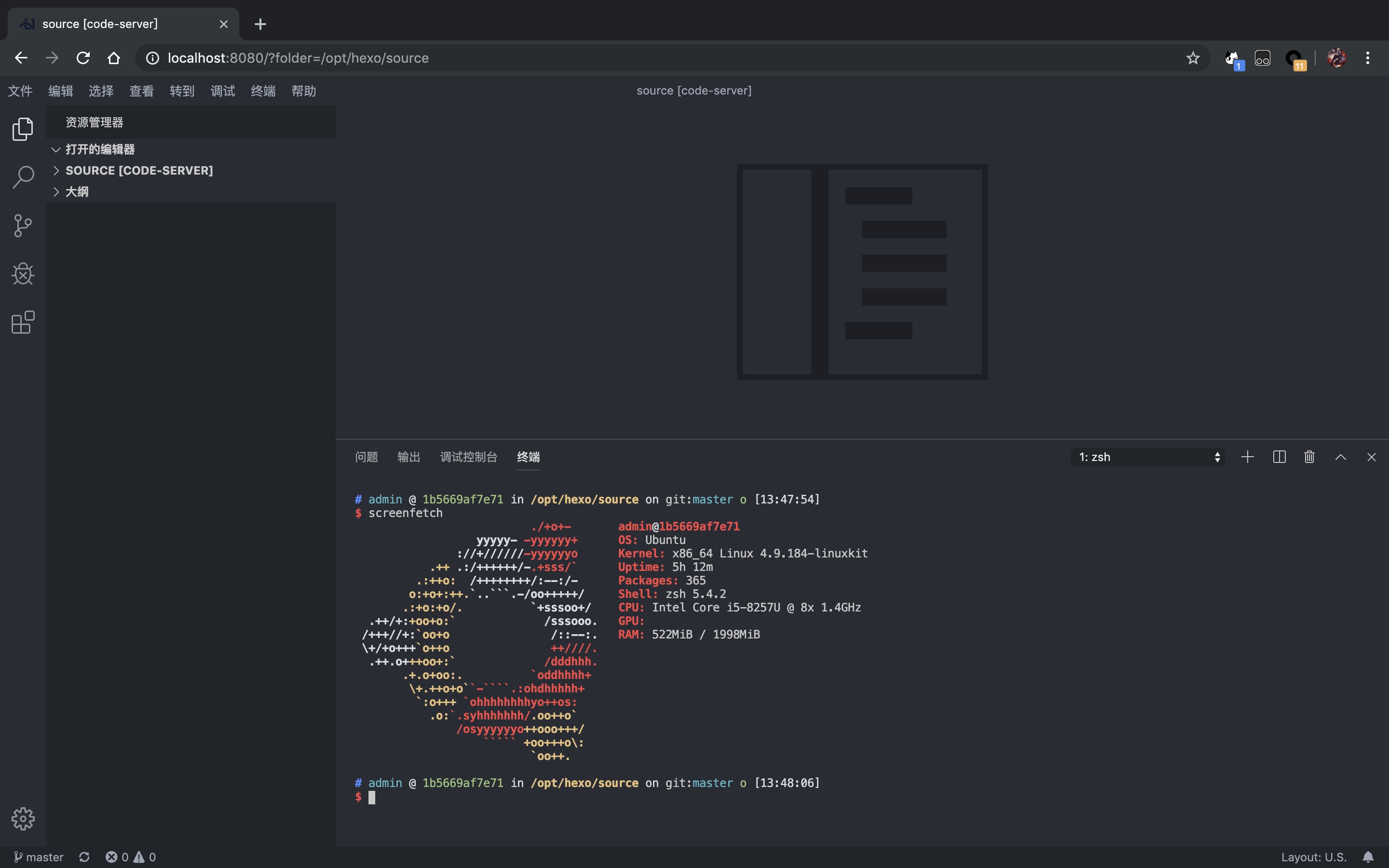Open the Debug view bug icon
The image size is (1389, 868).
[x=23, y=274]
